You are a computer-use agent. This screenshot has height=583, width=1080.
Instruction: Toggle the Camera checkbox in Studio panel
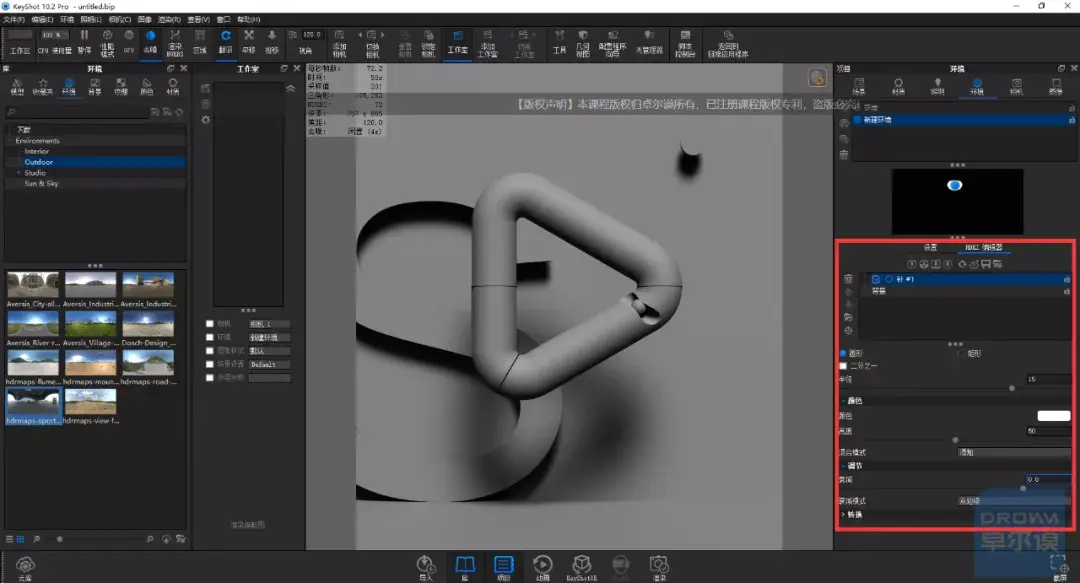[x=209, y=324]
